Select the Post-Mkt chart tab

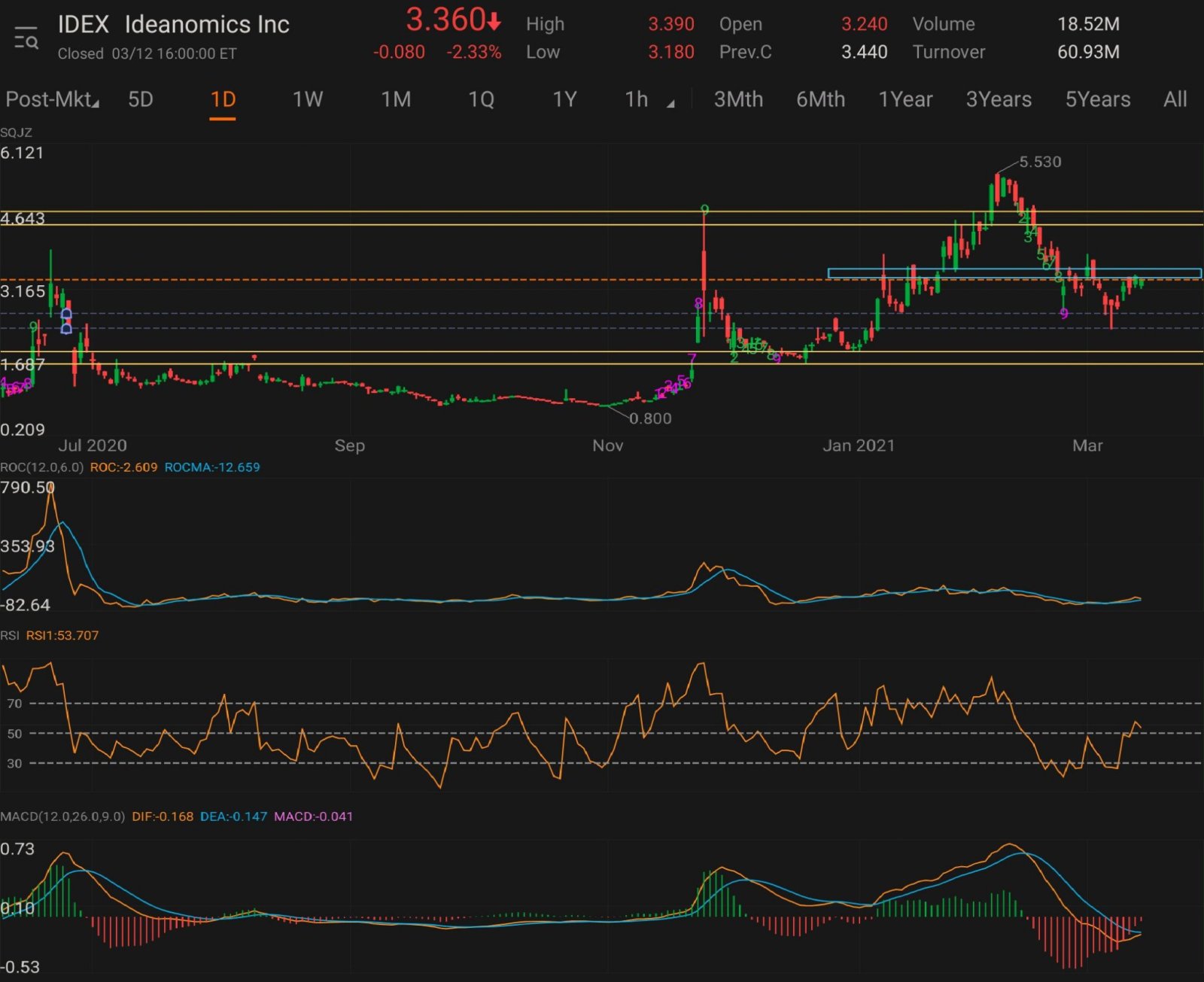click(x=52, y=99)
